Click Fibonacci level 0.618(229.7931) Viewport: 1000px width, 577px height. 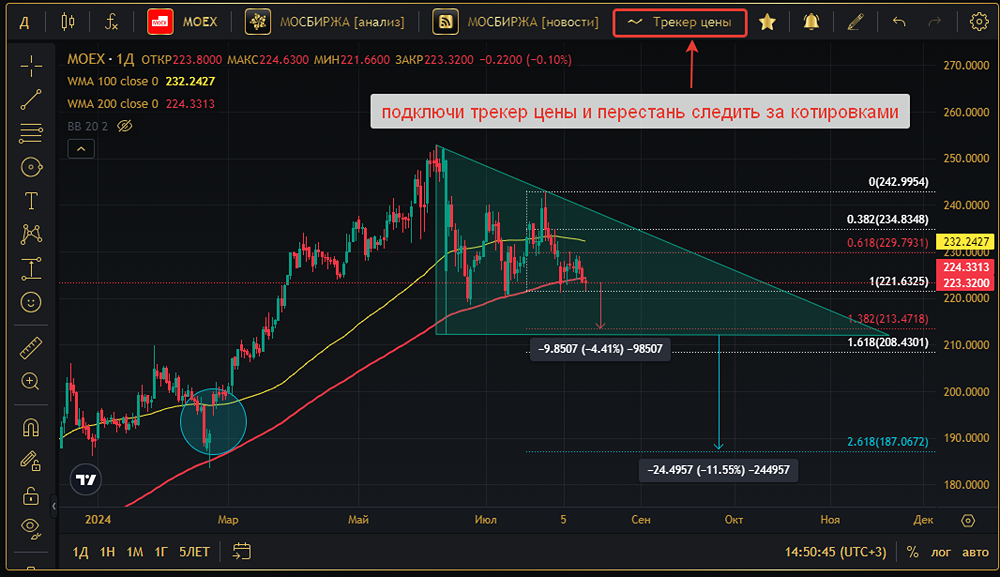(x=888, y=243)
